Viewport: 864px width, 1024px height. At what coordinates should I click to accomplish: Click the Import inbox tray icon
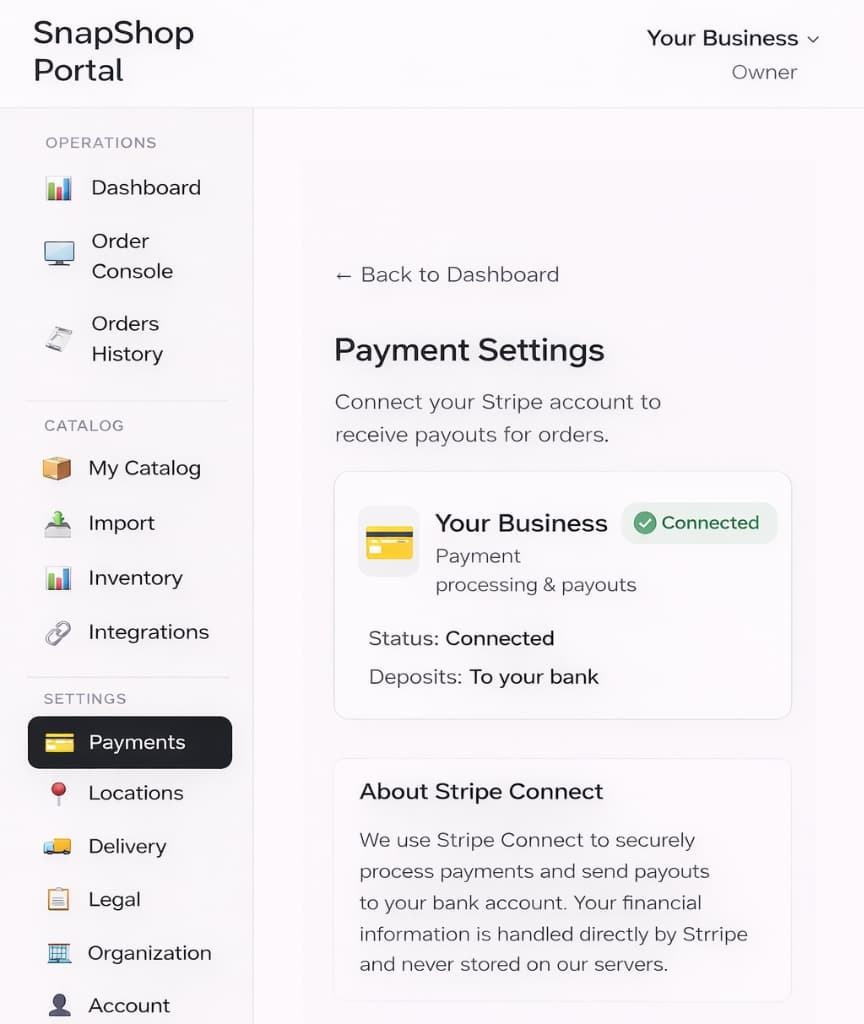[57, 522]
